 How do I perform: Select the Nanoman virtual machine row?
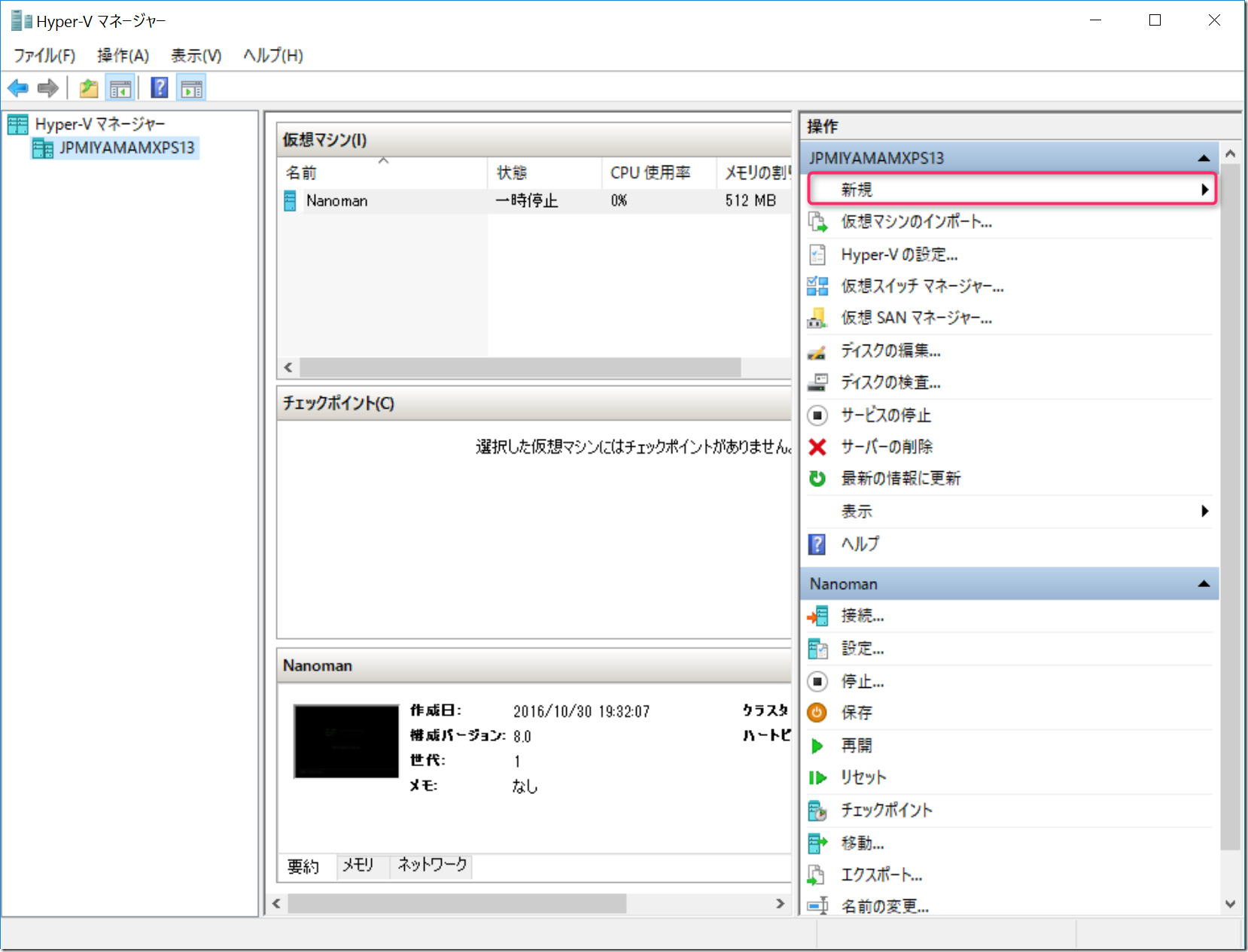[534, 201]
